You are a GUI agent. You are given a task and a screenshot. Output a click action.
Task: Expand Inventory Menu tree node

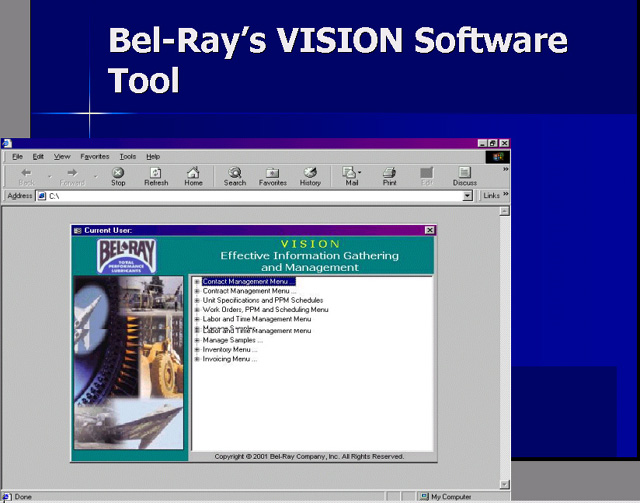197,350
